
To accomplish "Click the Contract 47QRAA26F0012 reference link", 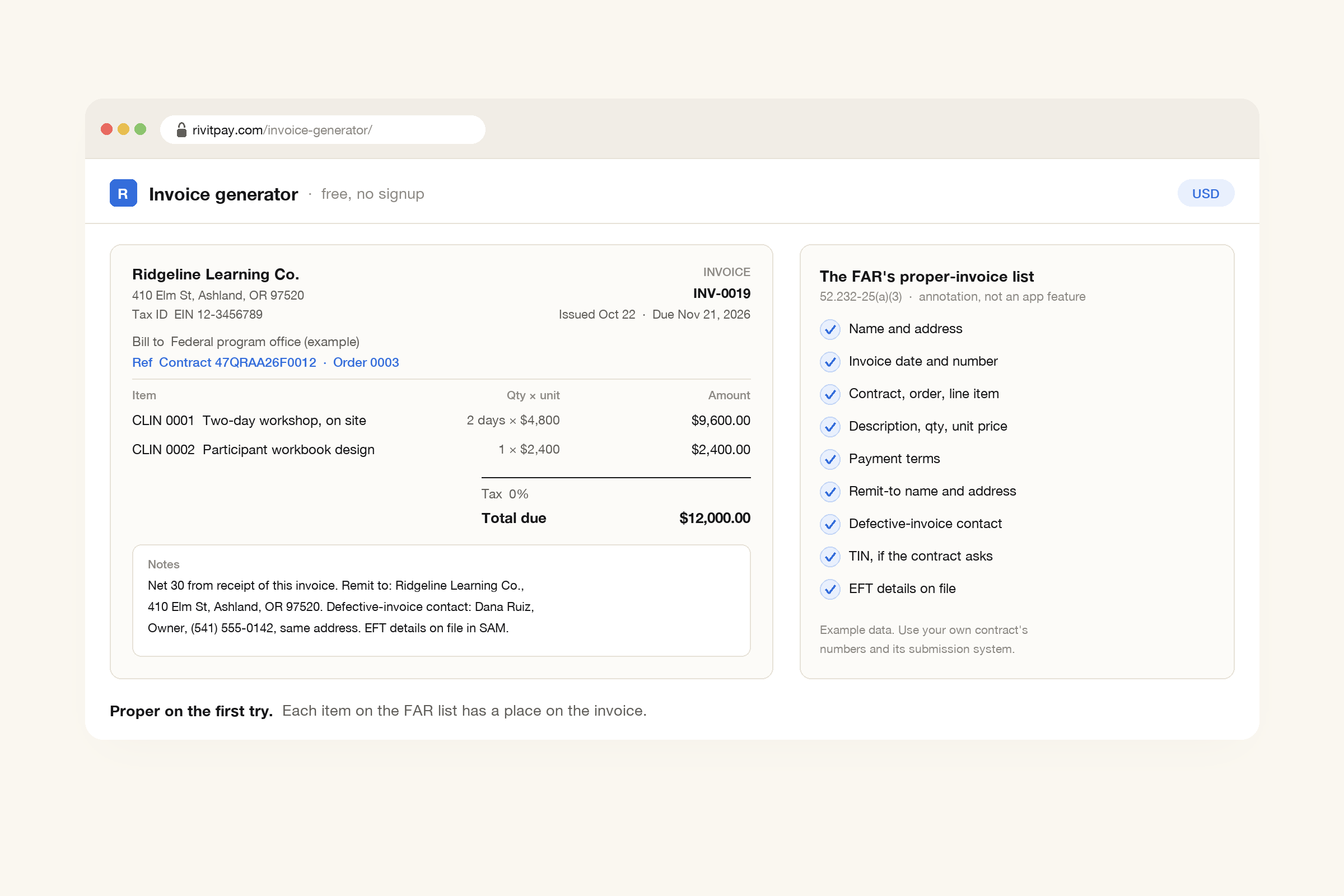I will (x=237, y=362).
